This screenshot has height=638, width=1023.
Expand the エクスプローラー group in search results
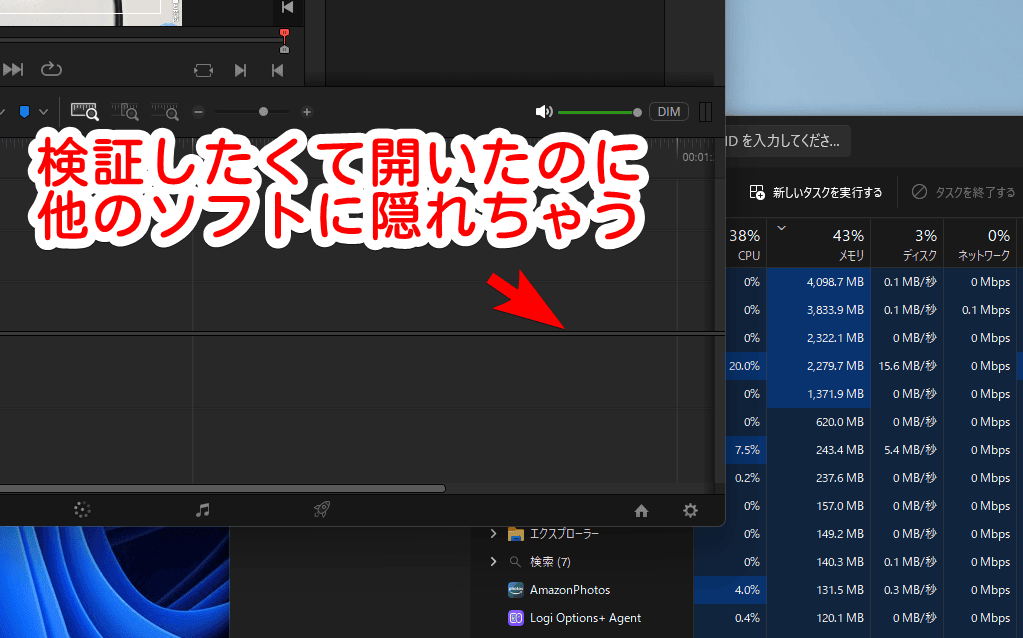coord(491,534)
